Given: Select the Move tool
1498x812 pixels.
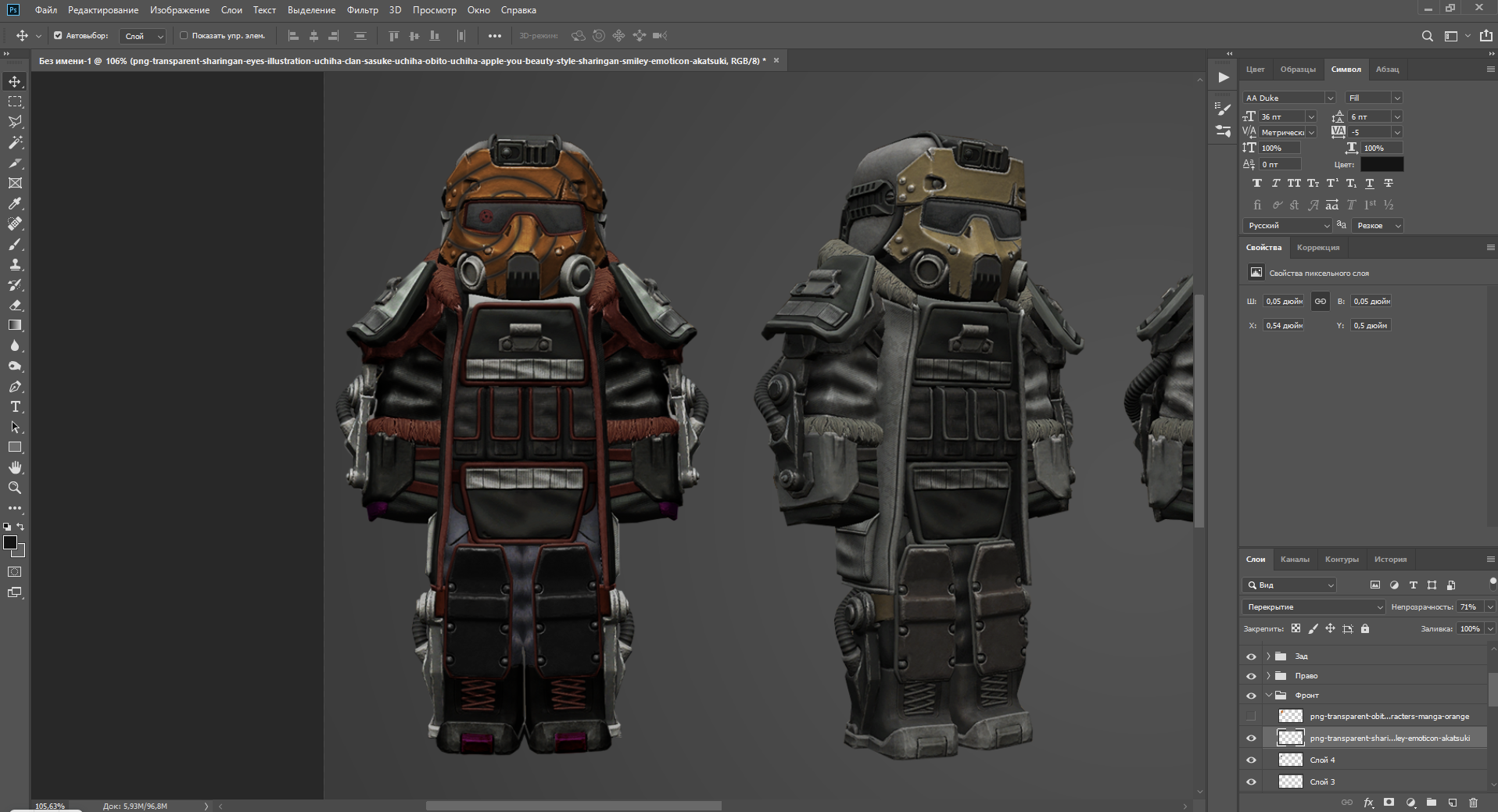Looking at the screenshot, I should point(15,81).
